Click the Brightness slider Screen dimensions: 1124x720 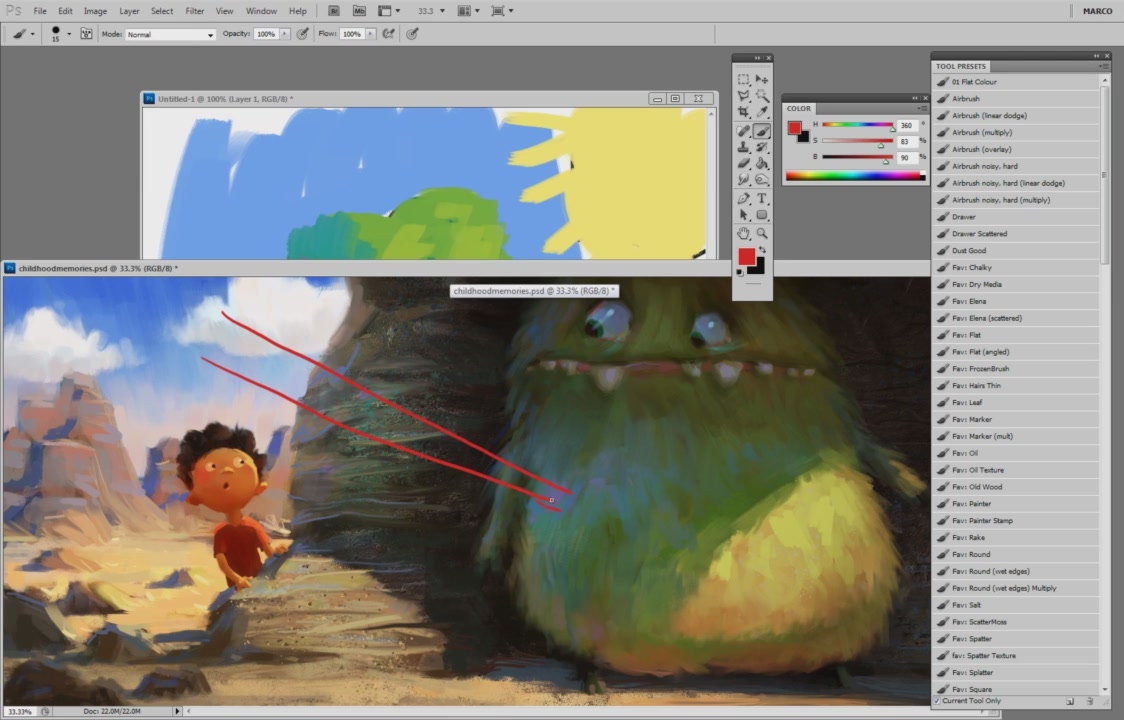[x=857, y=156]
